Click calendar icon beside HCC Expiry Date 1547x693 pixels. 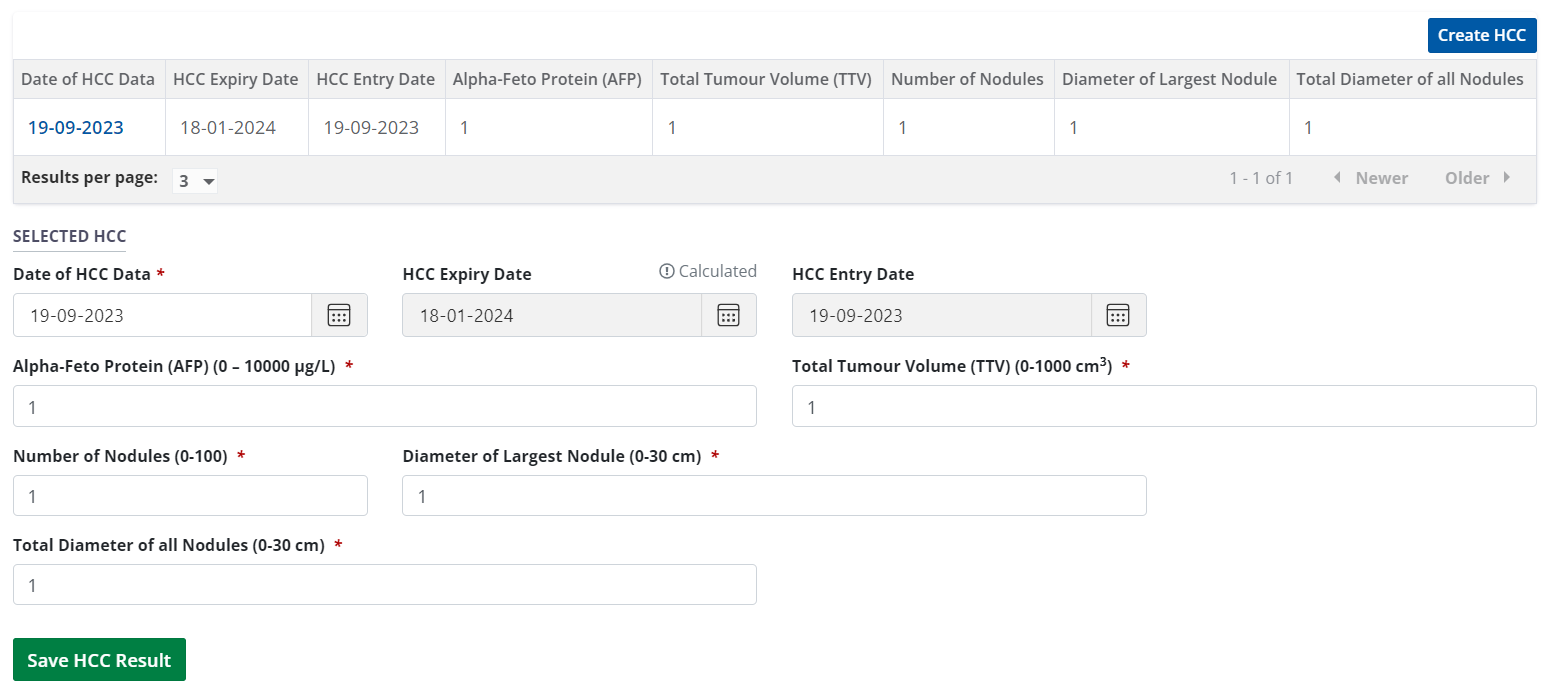728,315
